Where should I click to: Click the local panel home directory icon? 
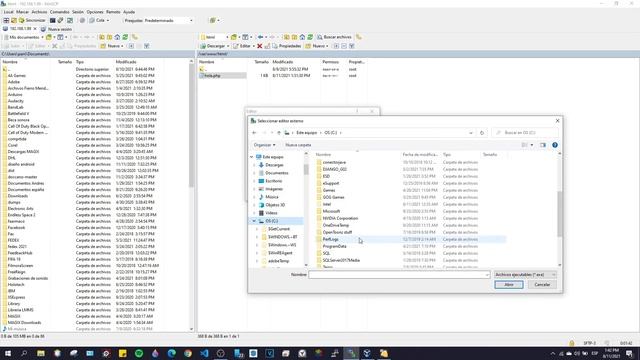coord(118,37)
